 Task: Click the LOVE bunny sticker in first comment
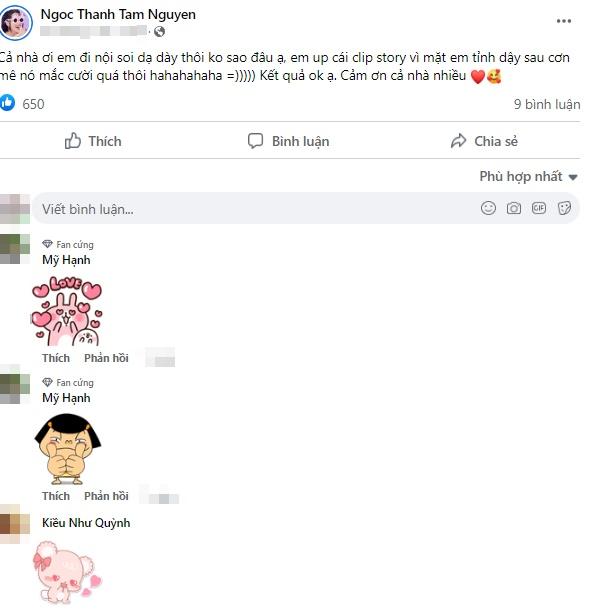(x=67, y=311)
